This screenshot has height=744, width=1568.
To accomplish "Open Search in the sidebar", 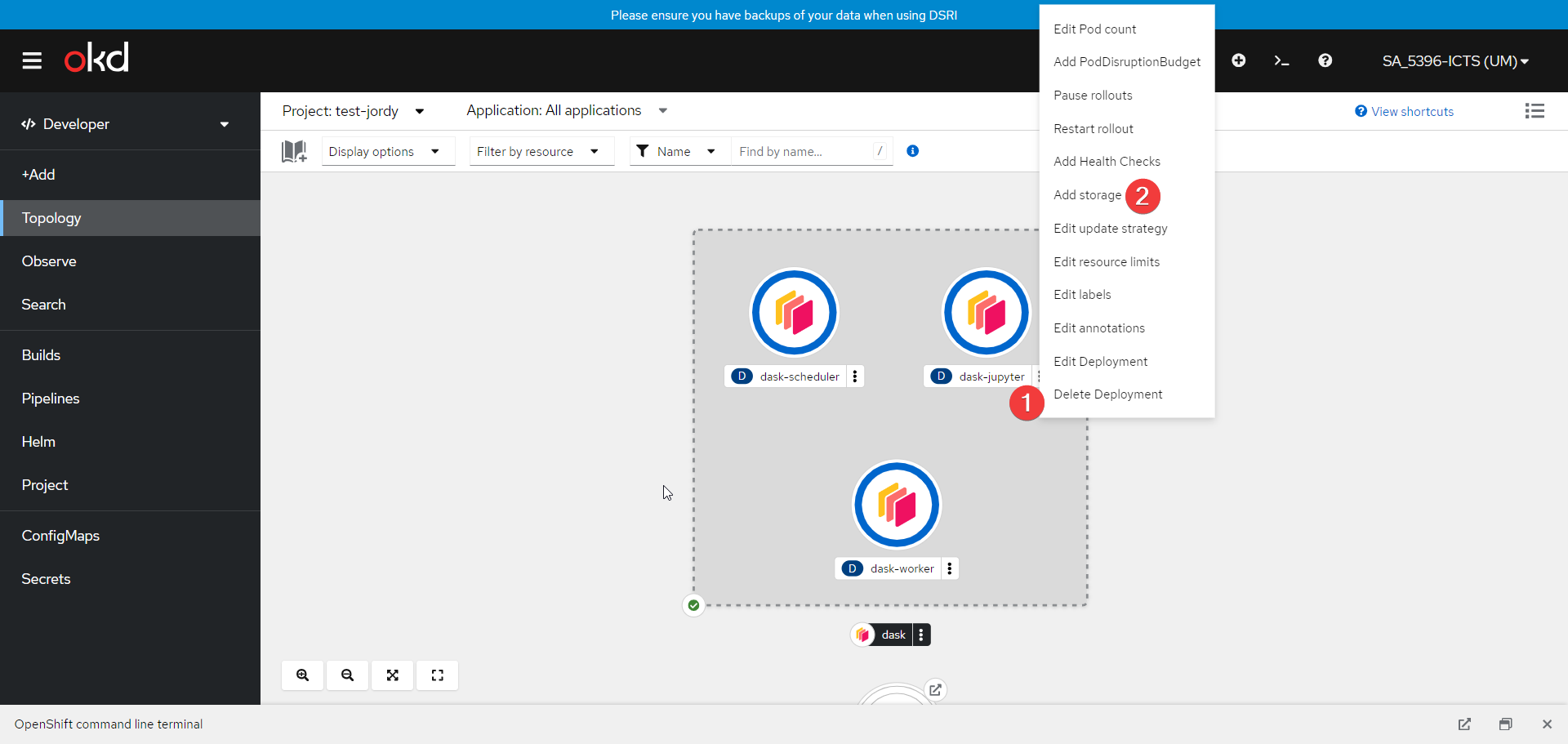I will tap(131, 305).
